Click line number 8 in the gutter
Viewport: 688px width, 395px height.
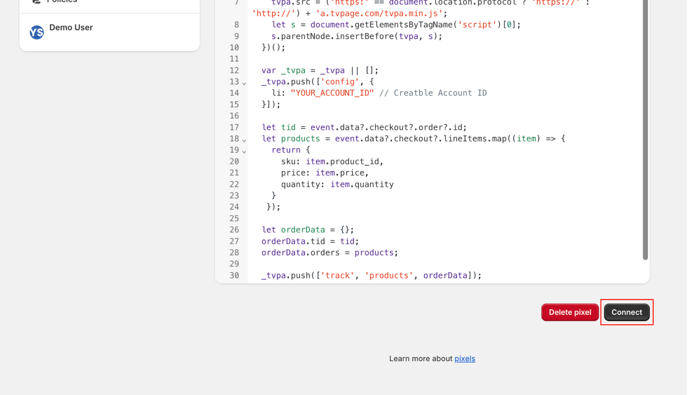coord(237,25)
